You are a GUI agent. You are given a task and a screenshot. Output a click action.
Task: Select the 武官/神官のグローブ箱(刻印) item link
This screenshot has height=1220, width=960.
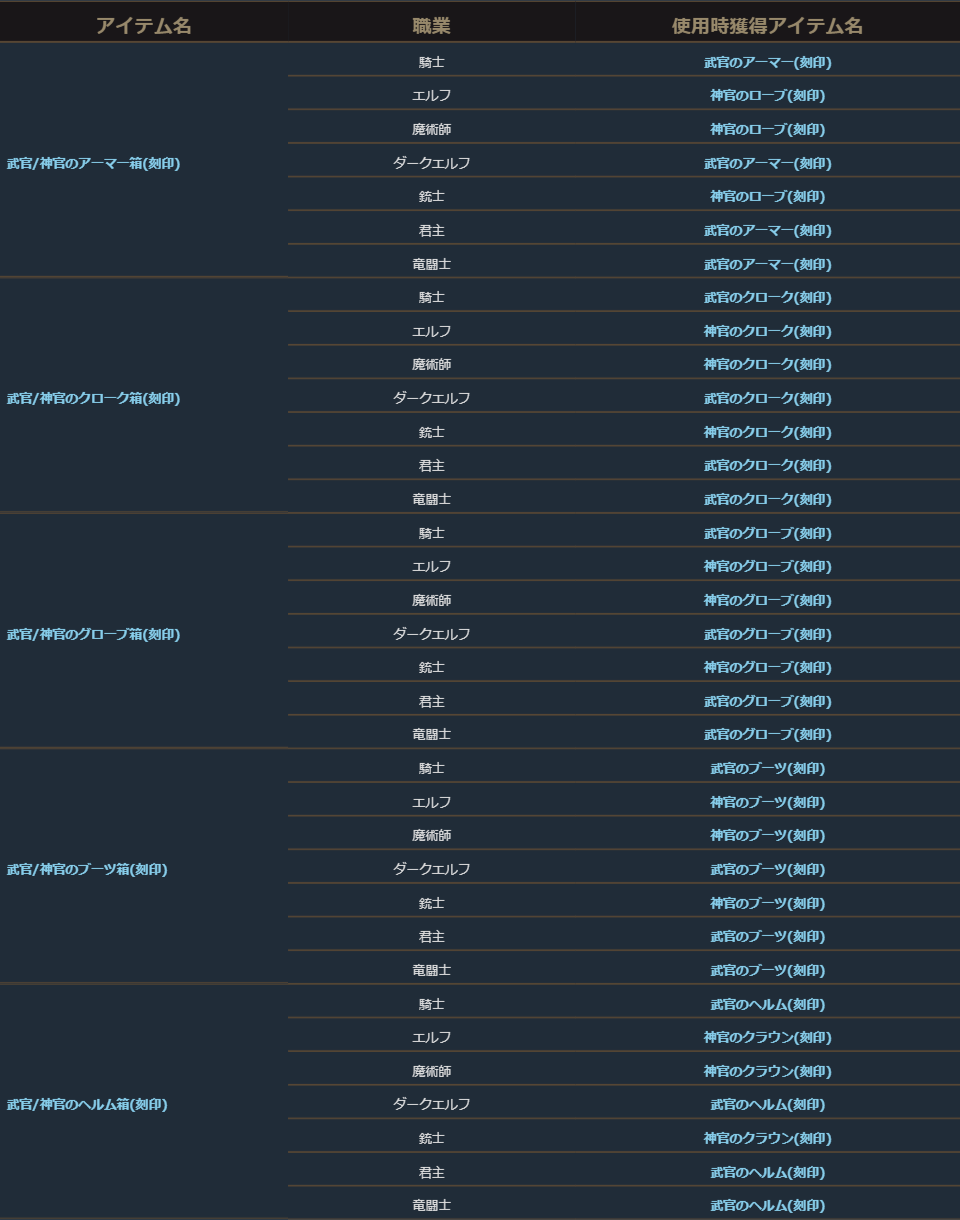coord(93,635)
